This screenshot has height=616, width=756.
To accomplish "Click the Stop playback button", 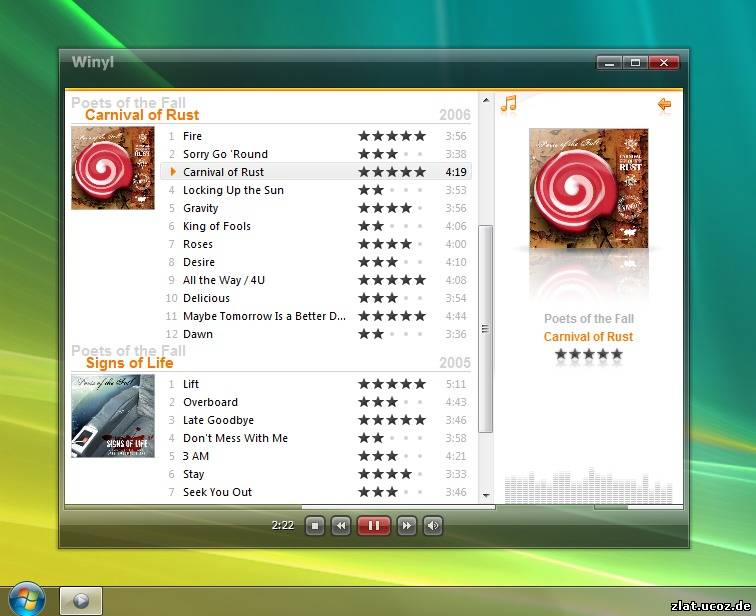I will point(315,526).
